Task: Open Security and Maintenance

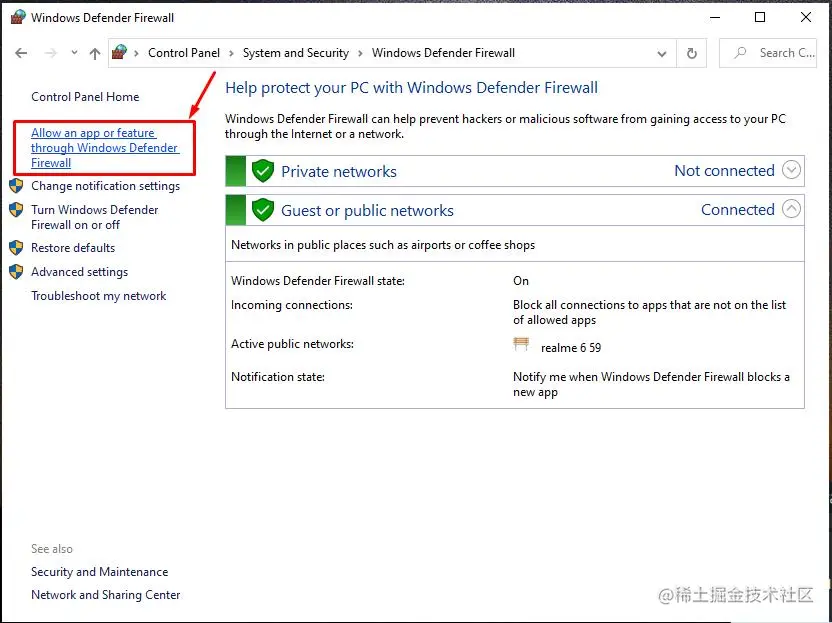Action: pos(99,572)
